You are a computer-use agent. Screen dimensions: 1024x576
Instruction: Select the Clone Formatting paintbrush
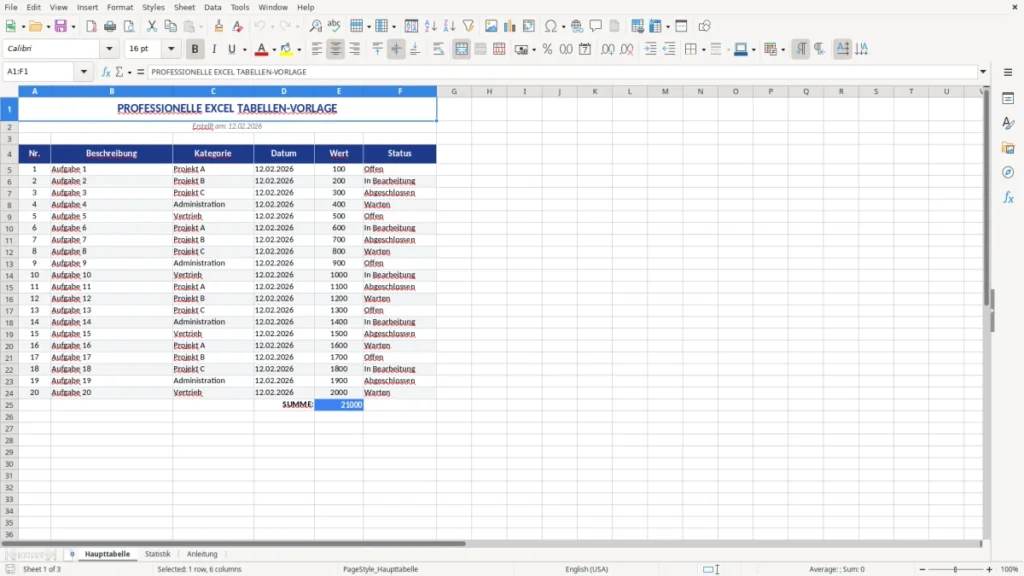(219, 26)
